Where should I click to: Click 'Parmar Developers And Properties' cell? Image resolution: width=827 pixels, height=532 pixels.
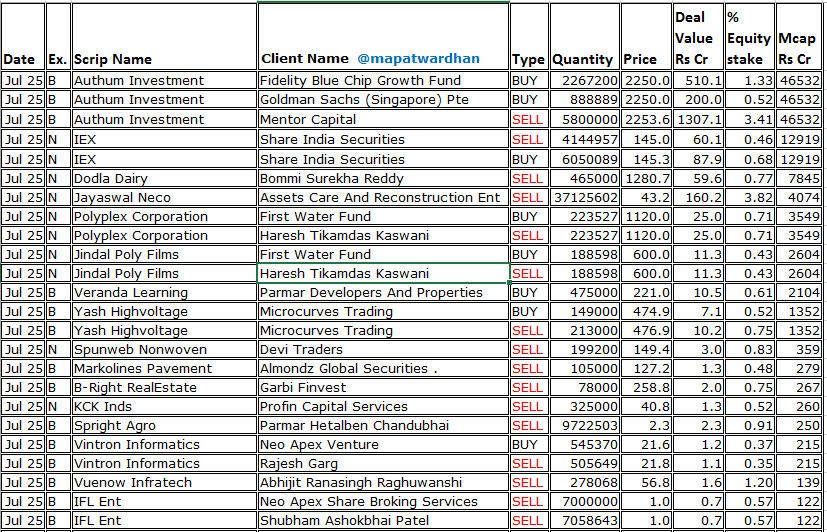(383, 293)
